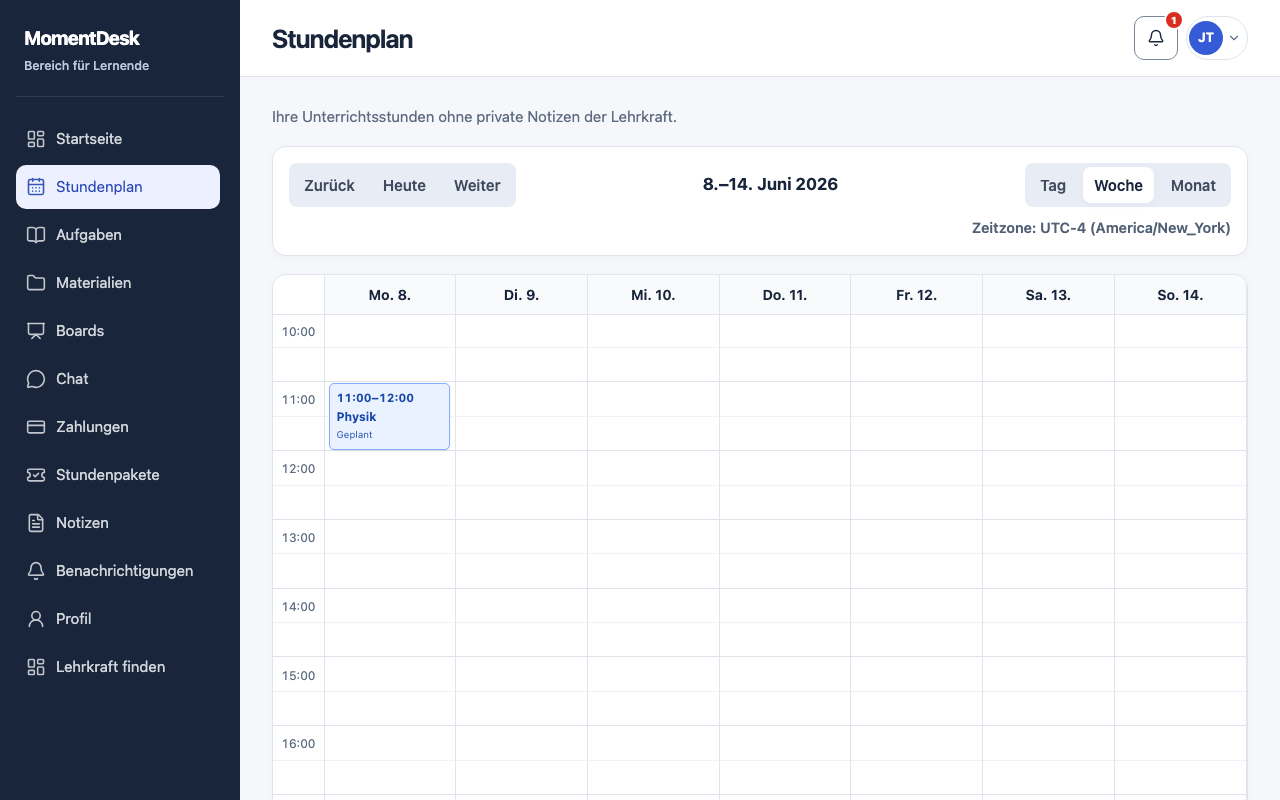The image size is (1280, 800).
Task: Jump to today with Heute
Action: coord(404,185)
